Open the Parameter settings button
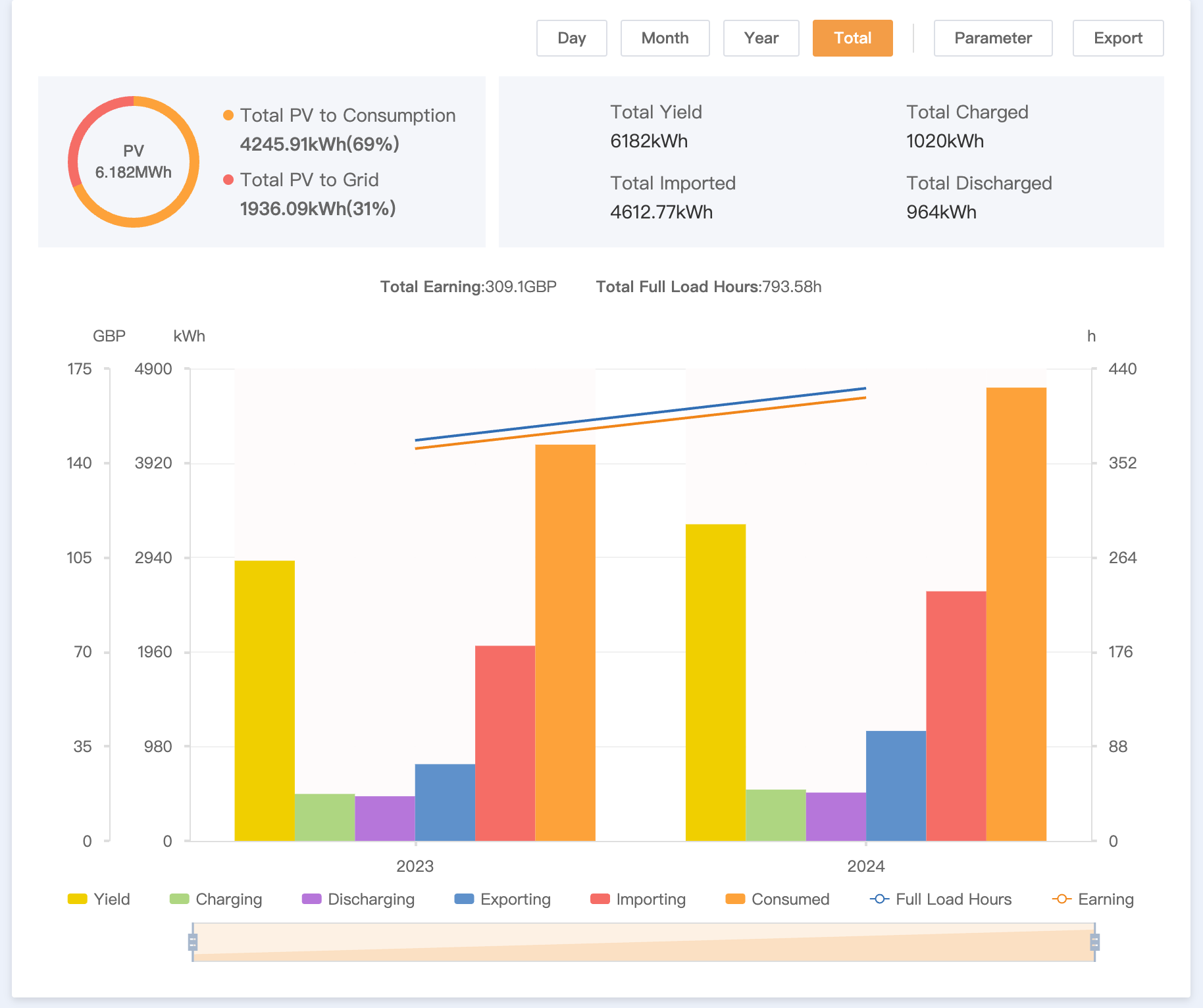Viewport: 1203px width, 1008px height. [x=992, y=38]
